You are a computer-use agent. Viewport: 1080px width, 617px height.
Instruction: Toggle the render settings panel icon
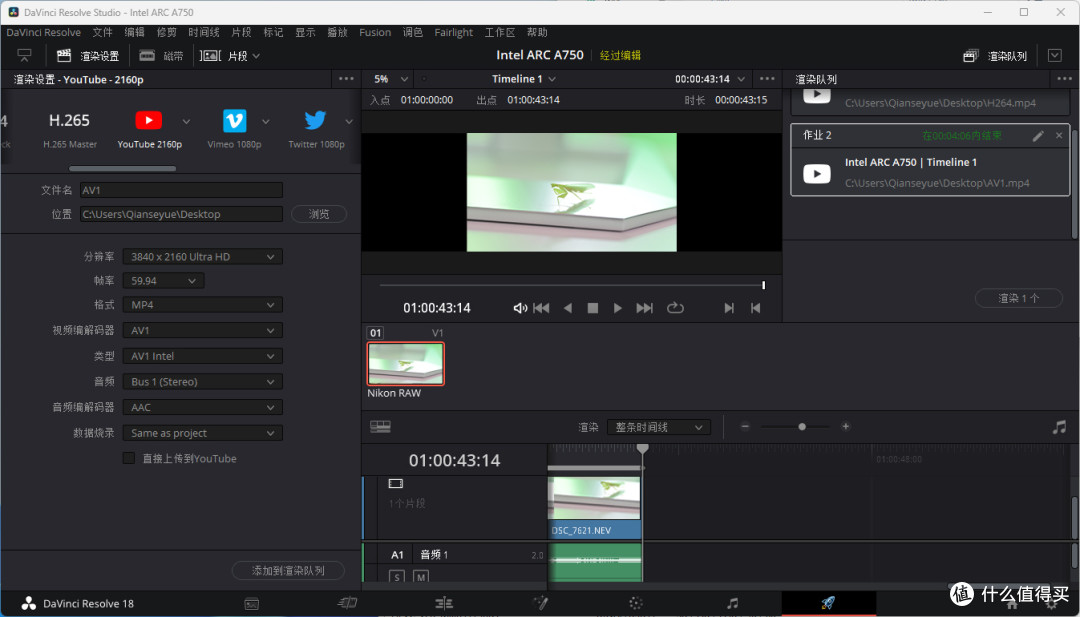point(64,55)
